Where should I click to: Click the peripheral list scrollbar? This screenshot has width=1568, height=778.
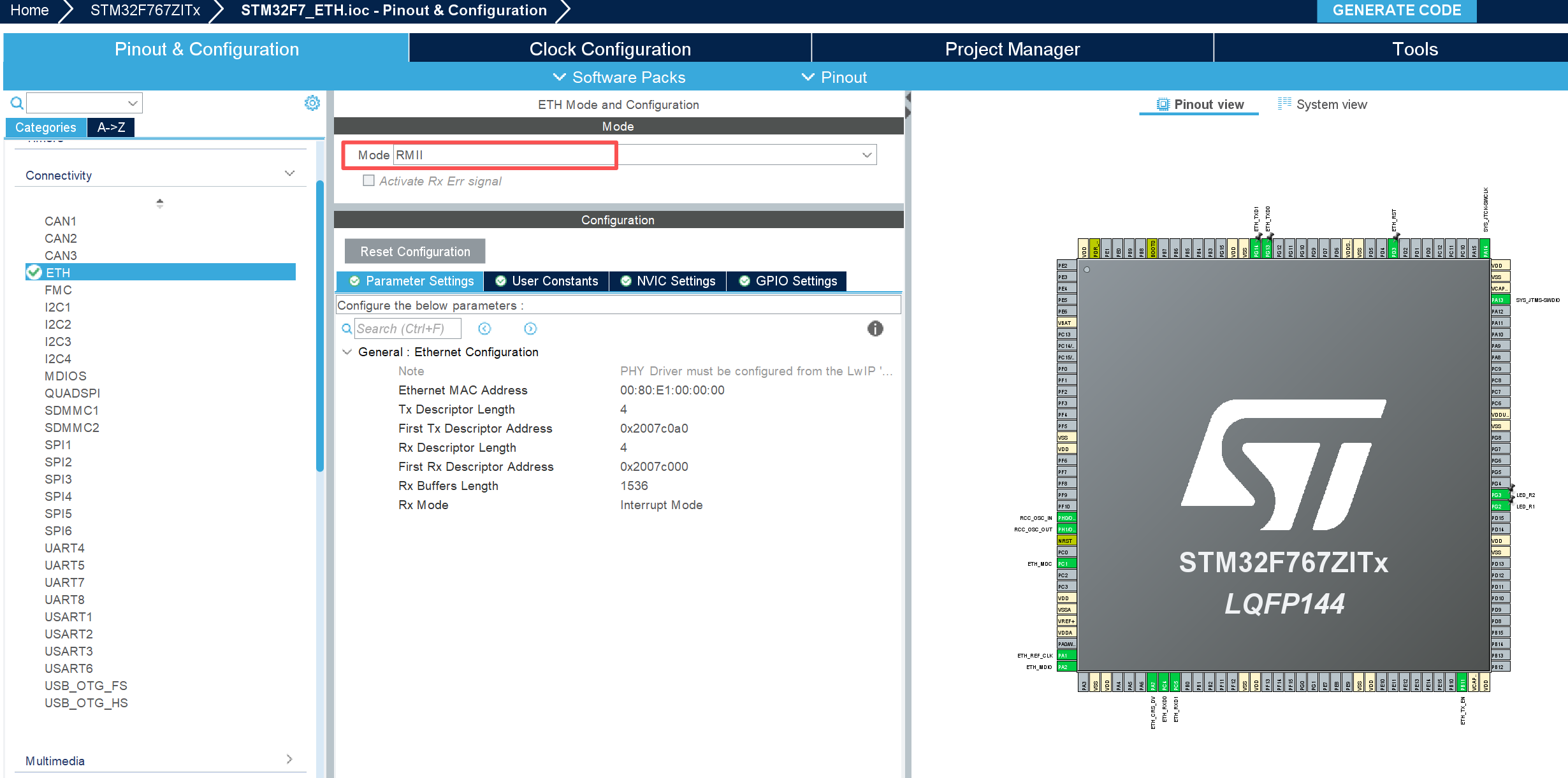point(320,326)
